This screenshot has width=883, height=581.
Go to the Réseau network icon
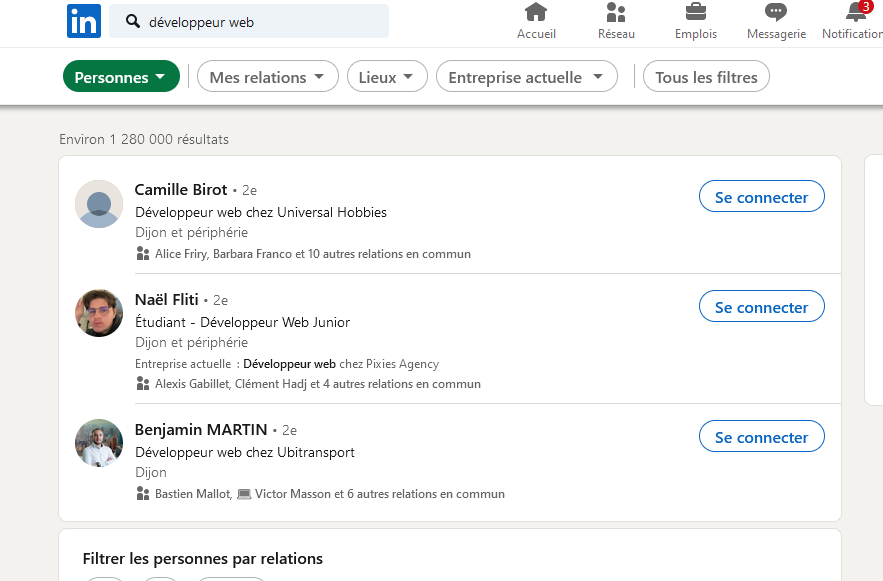616,11
